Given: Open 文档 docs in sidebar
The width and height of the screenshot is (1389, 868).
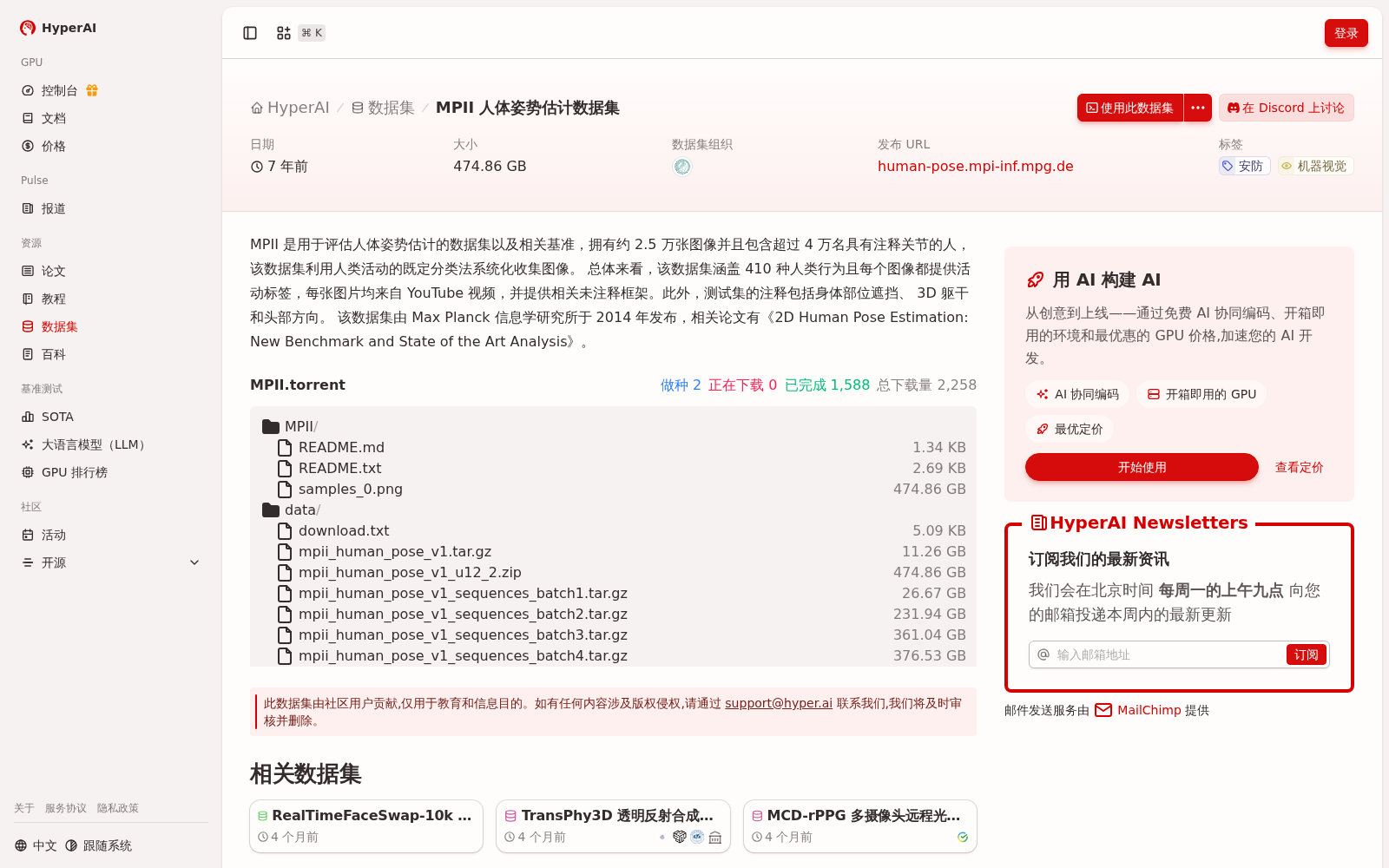Looking at the screenshot, I should click(53, 118).
